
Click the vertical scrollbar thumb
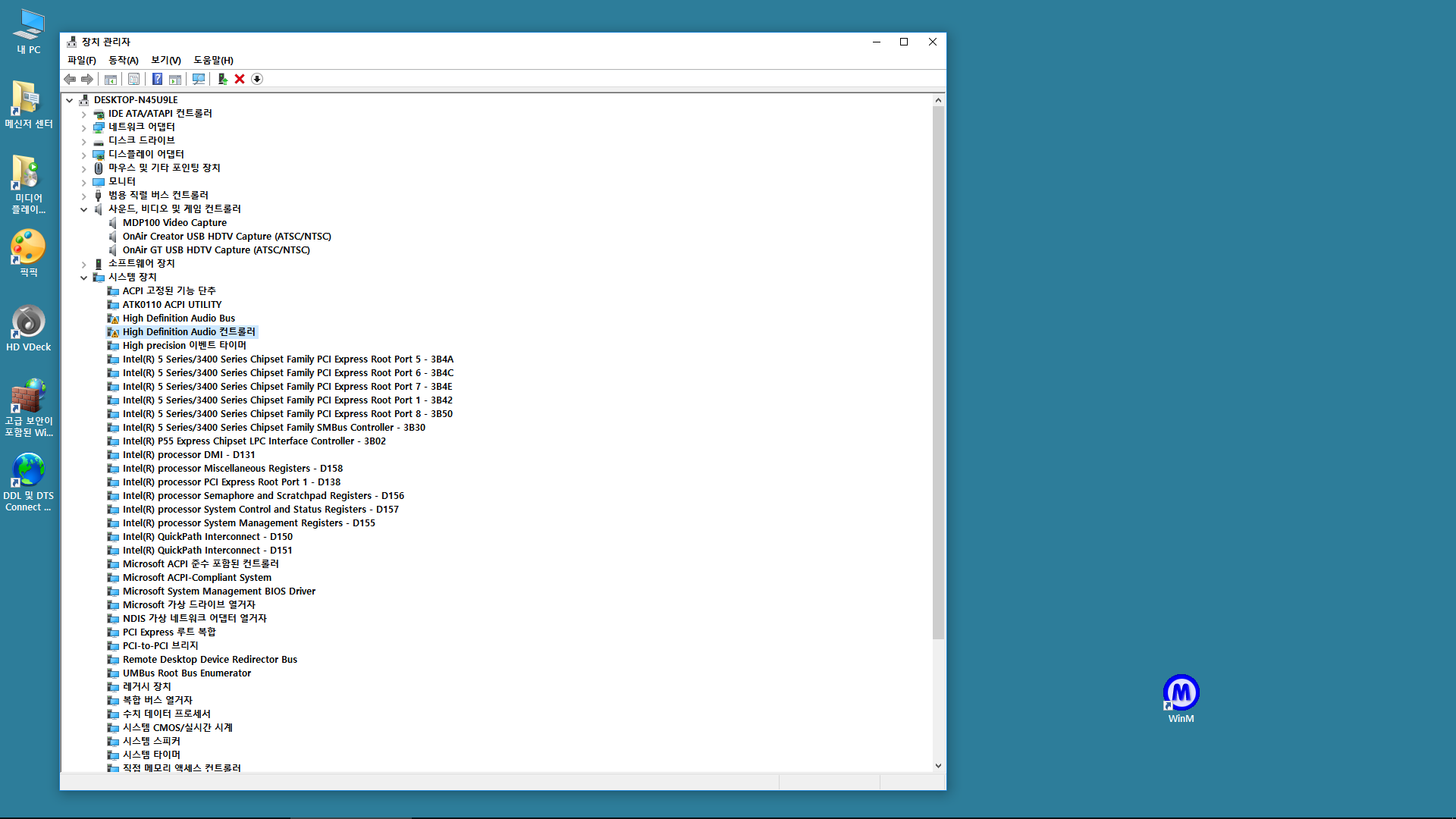point(938,372)
